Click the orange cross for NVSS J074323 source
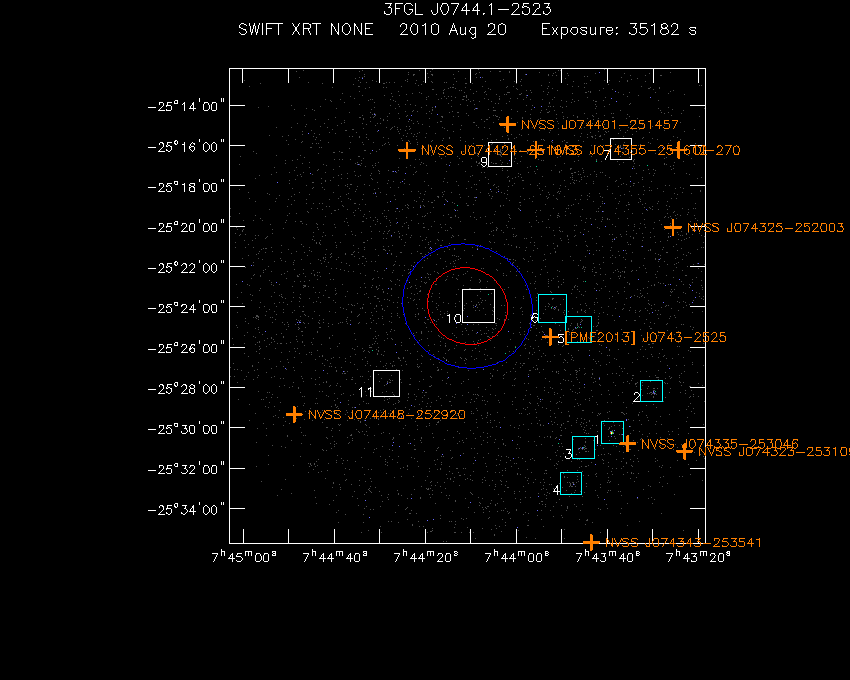 (x=684, y=451)
